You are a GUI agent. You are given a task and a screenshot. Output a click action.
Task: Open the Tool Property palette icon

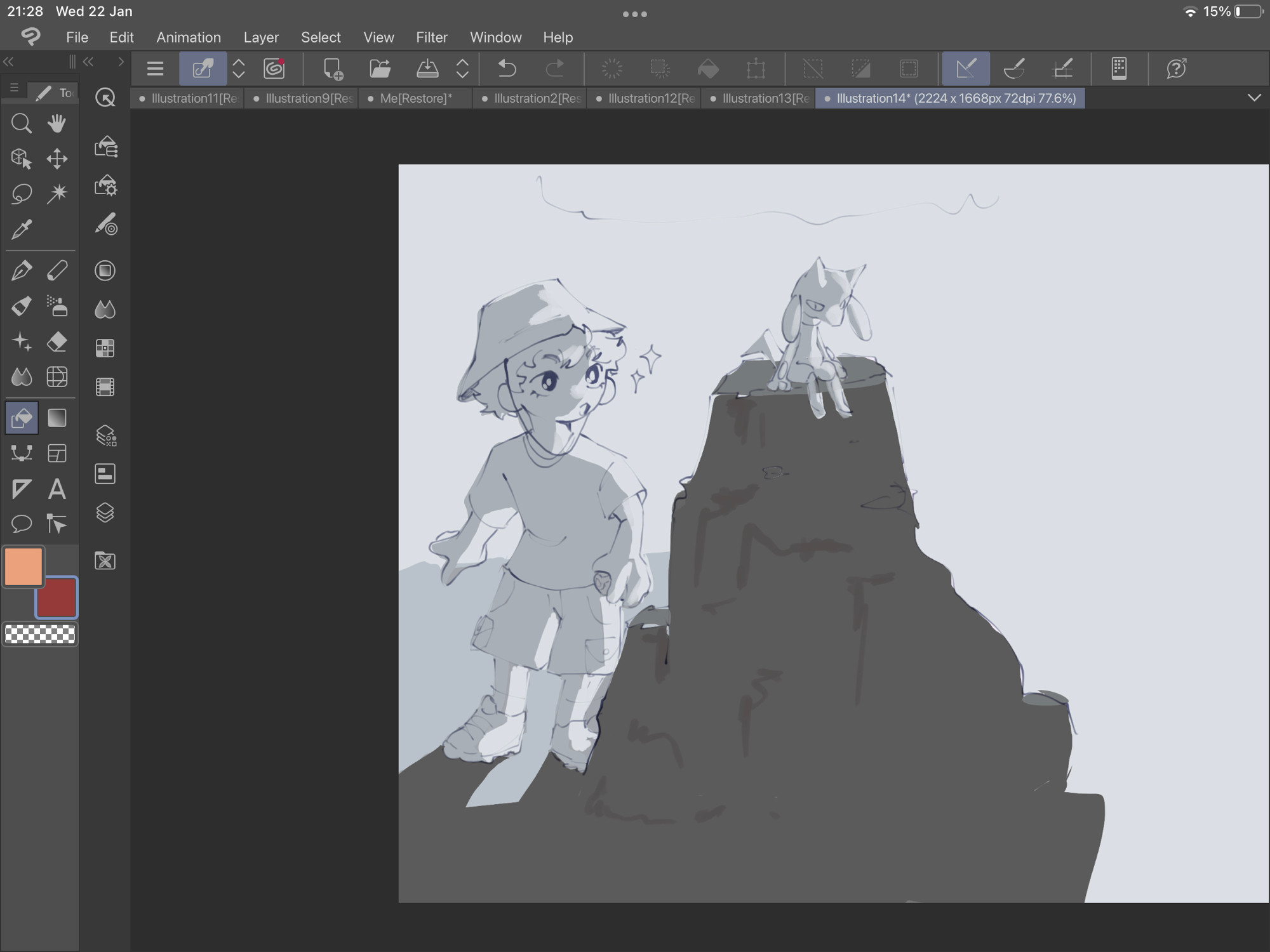(105, 185)
